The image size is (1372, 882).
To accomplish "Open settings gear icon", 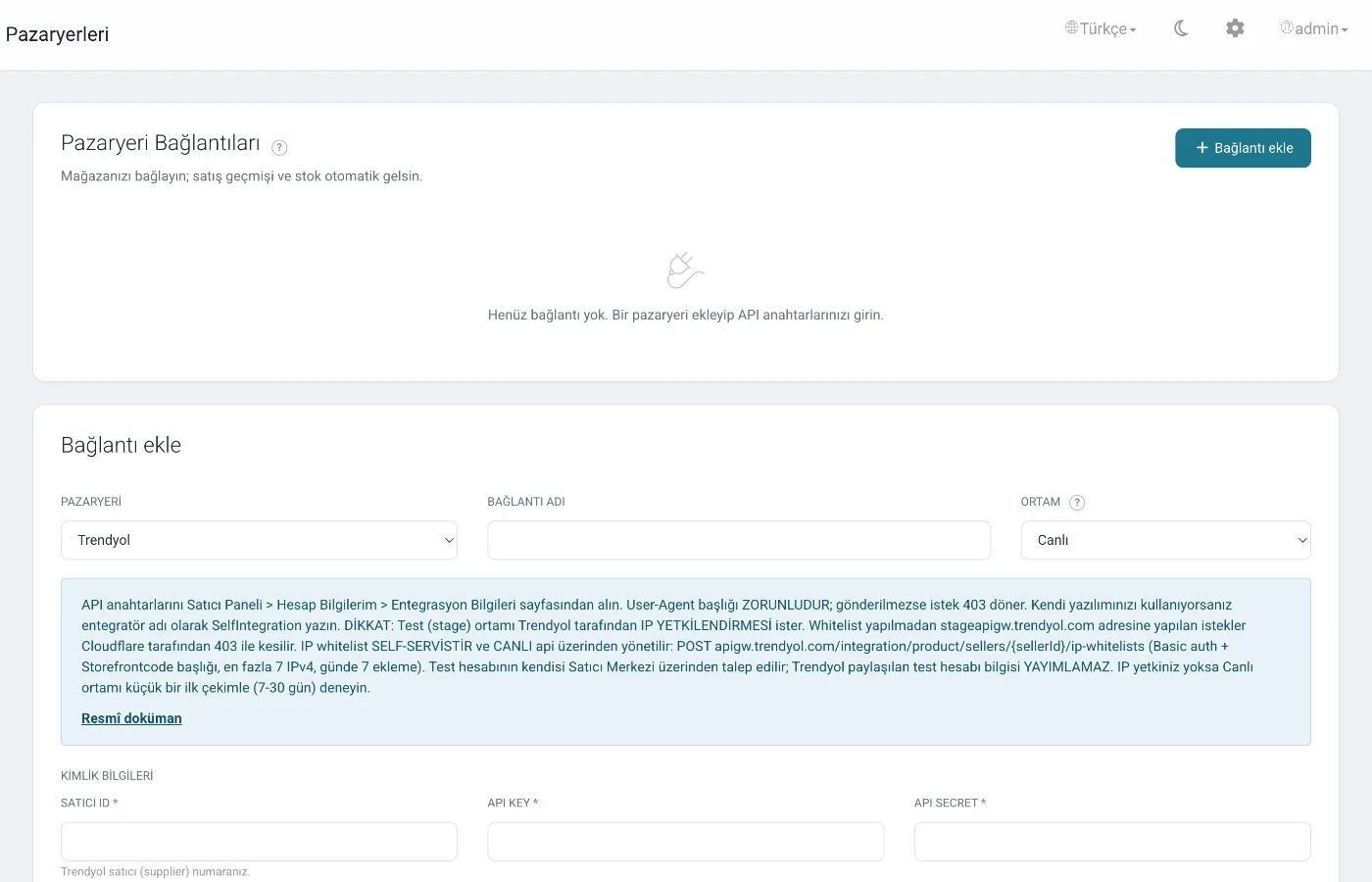I will (x=1235, y=28).
